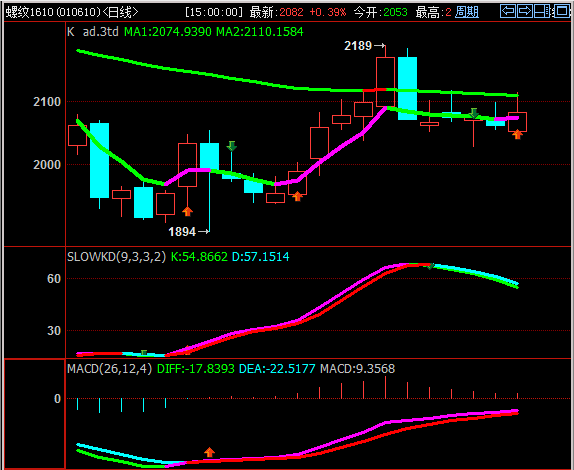Click the tallest red MACD histogram bar
The image size is (574, 470).
click(x=385, y=387)
